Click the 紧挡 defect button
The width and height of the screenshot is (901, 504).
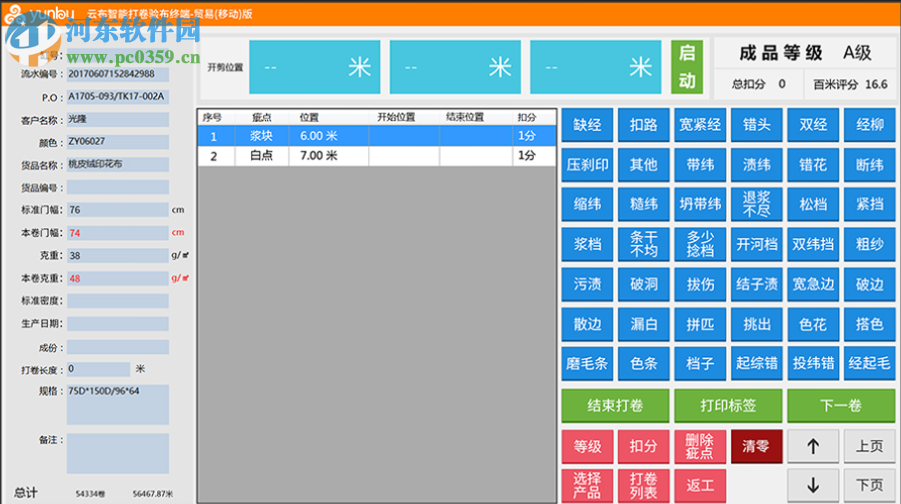[x=869, y=205]
